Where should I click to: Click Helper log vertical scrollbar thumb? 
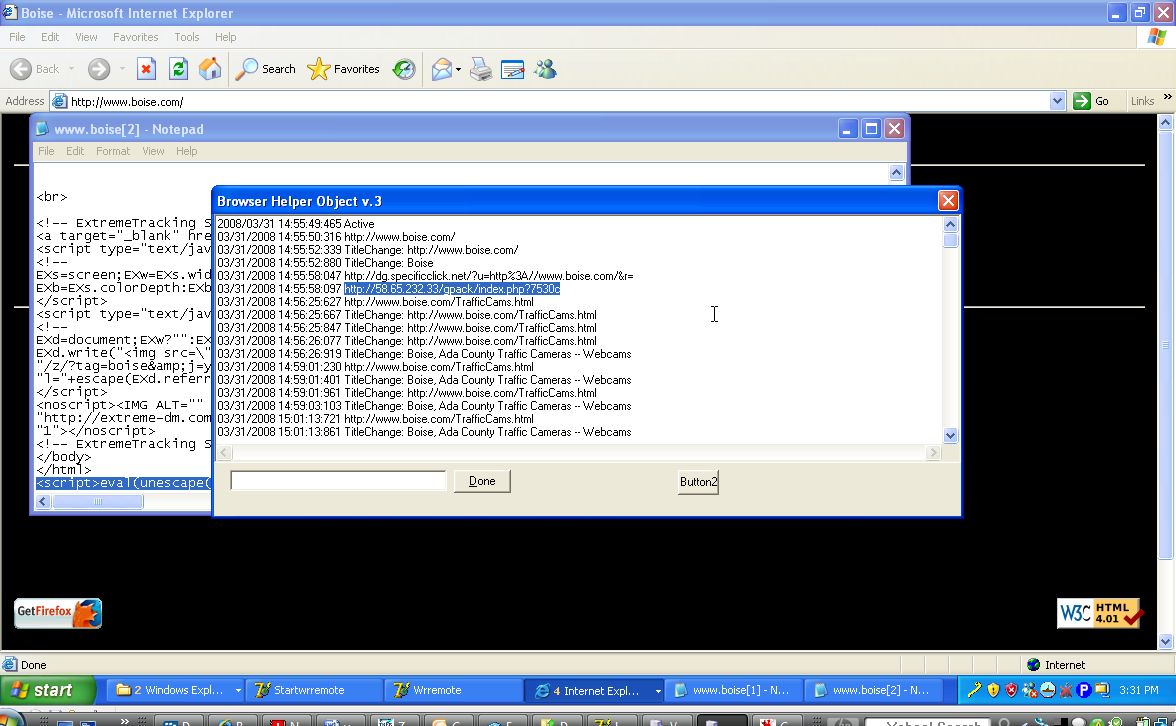(x=950, y=241)
